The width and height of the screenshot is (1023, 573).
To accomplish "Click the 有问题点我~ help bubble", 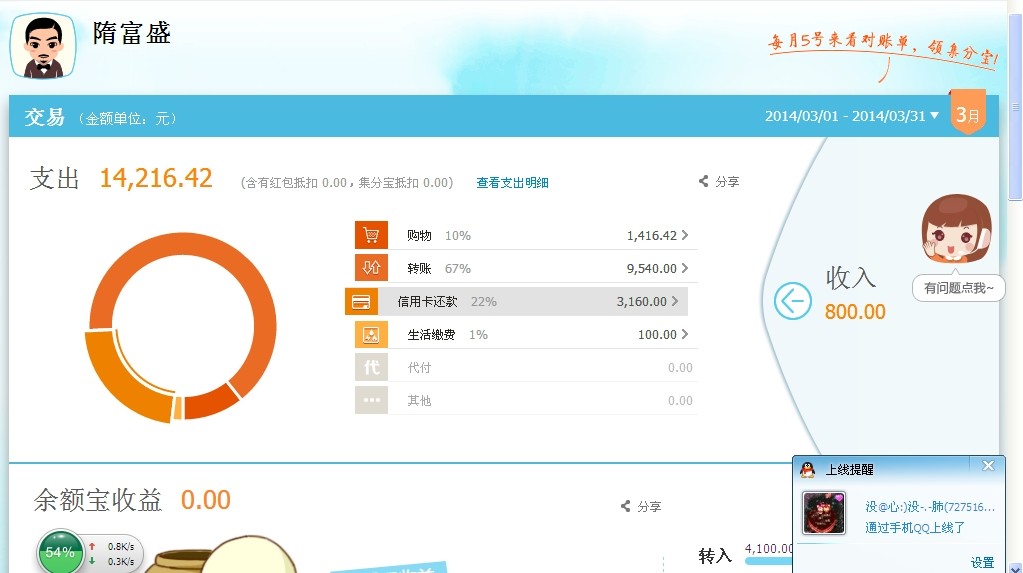I will 958,288.
